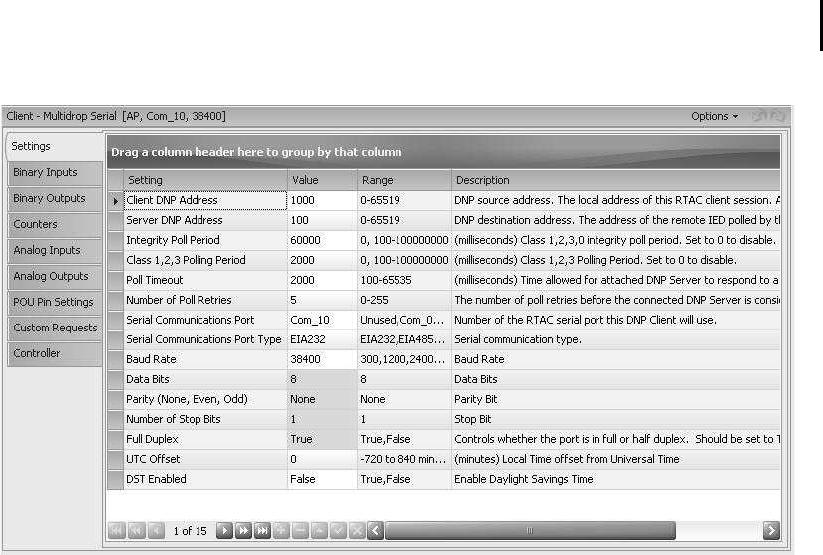This screenshot has width=823, height=555.
Task: Edit Number of Poll Retries value 5
Action: [x=322, y=300]
